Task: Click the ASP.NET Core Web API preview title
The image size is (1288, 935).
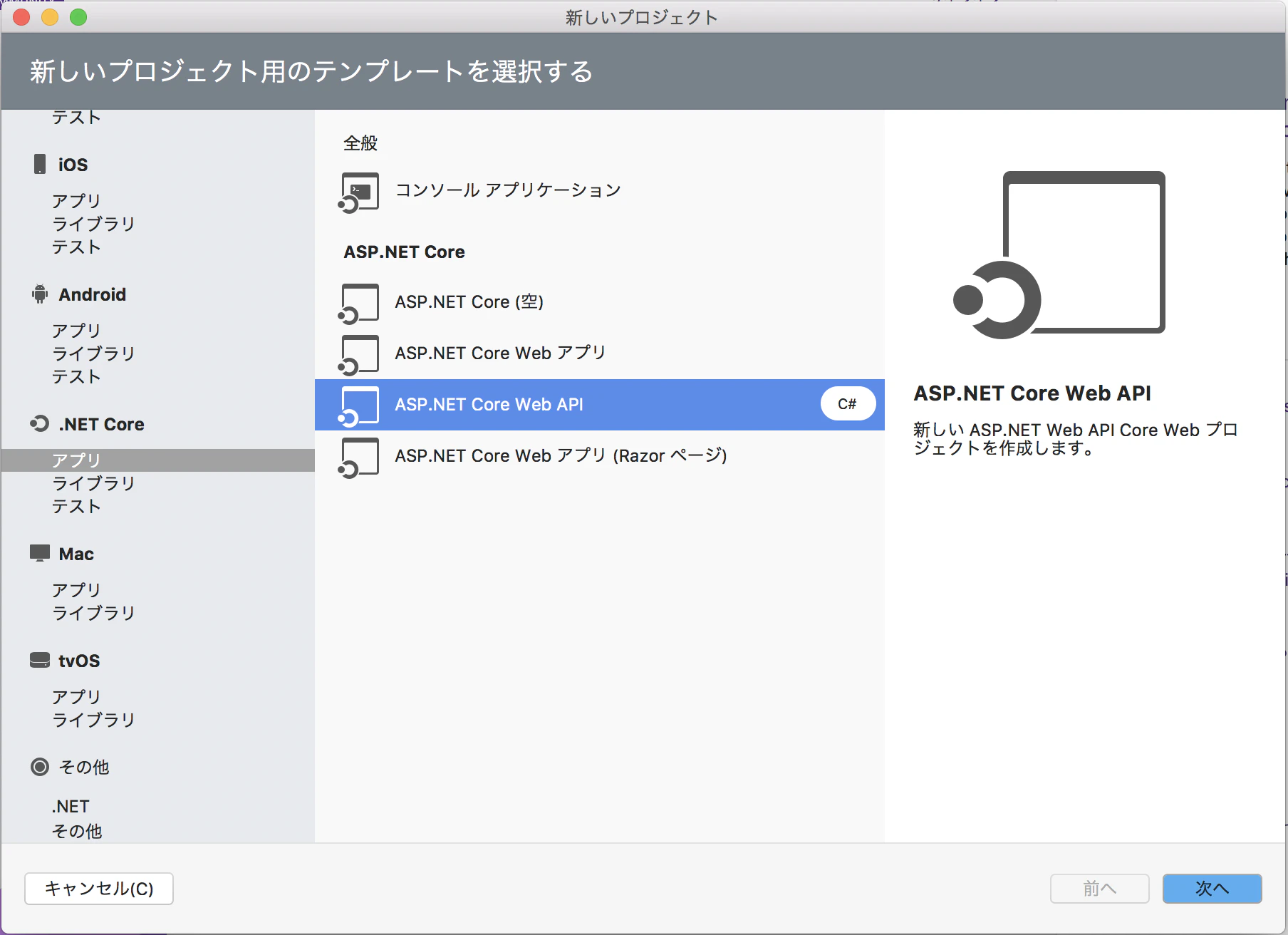Action: (x=1032, y=393)
